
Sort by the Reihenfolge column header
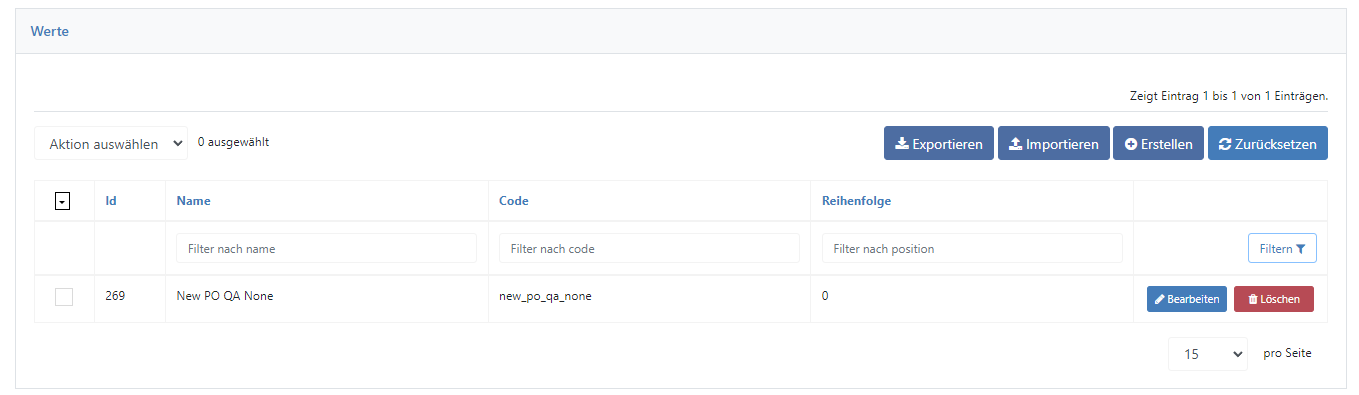[856, 200]
